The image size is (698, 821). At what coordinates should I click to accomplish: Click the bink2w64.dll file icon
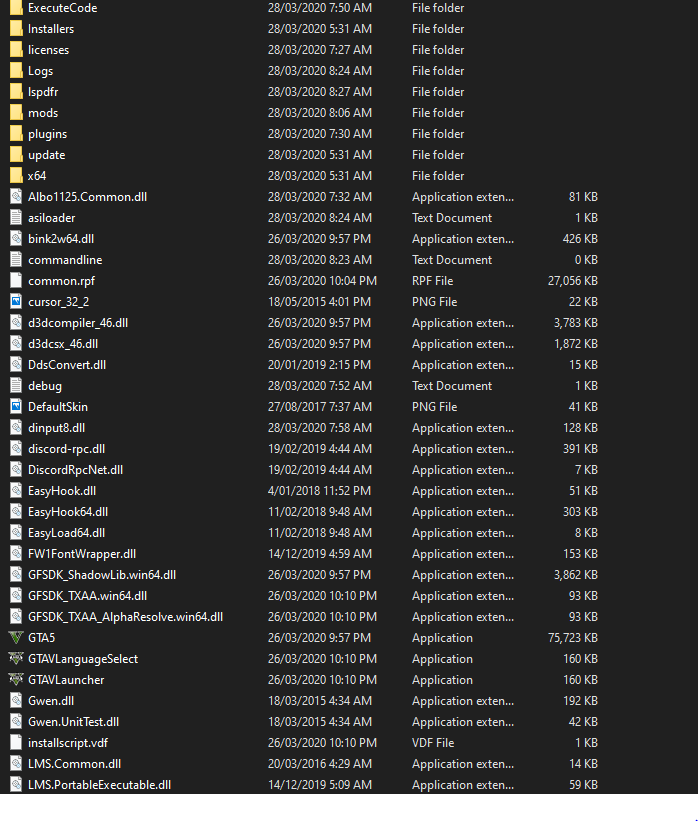[x=16, y=238]
